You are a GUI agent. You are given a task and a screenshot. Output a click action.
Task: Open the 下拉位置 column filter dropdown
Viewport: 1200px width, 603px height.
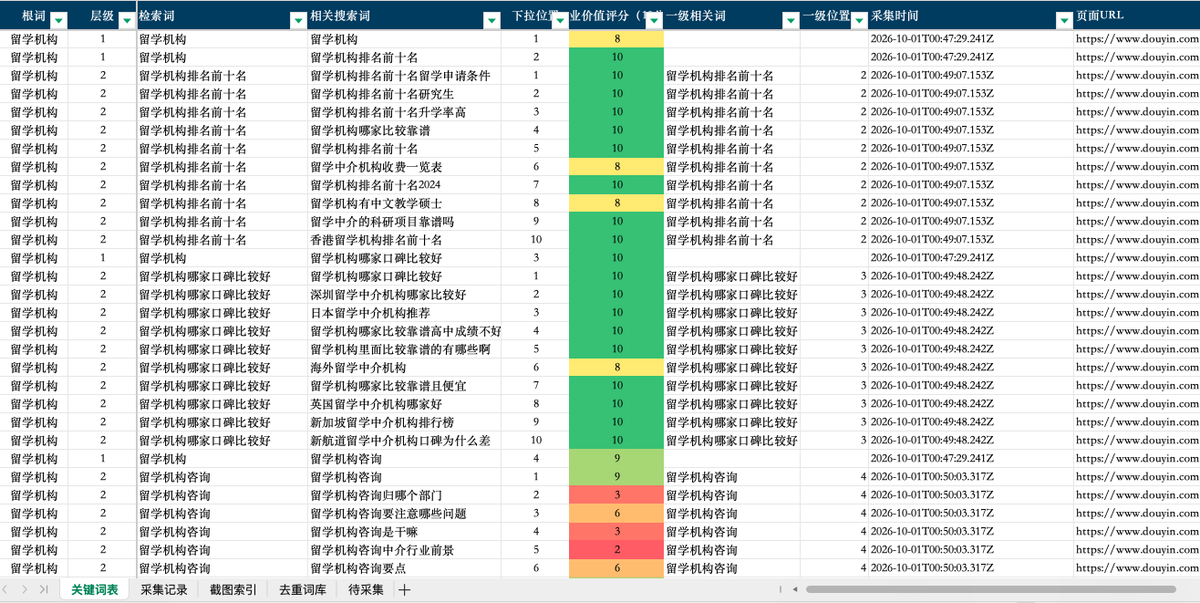pos(559,20)
